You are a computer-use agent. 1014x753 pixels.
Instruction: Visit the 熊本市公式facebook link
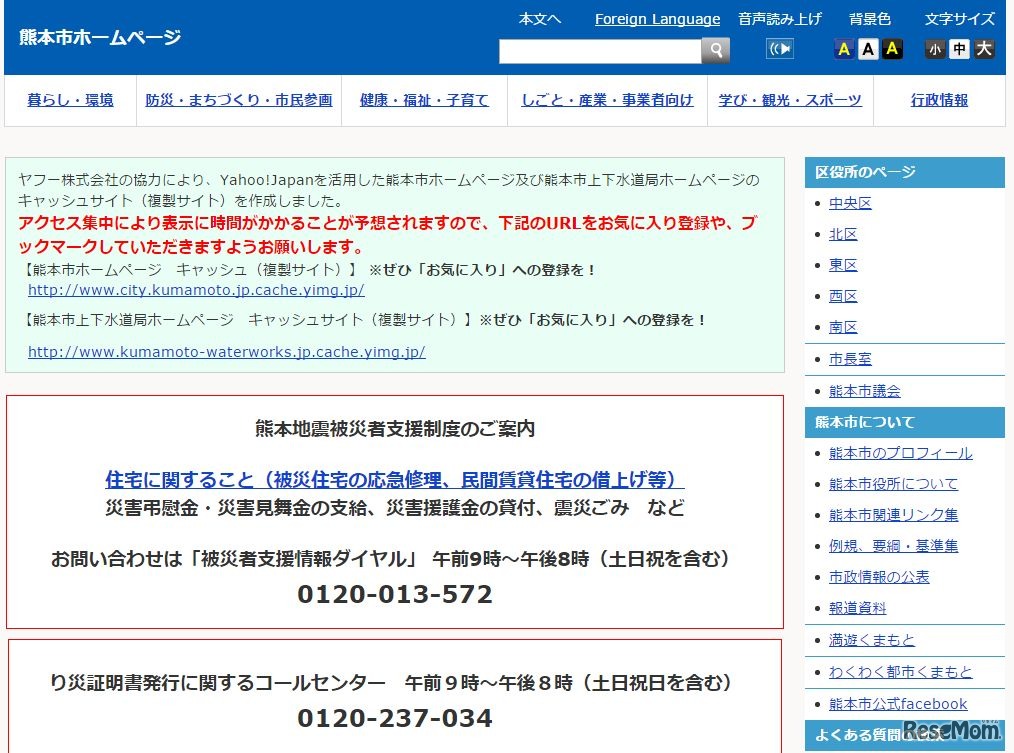click(x=898, y=703)
